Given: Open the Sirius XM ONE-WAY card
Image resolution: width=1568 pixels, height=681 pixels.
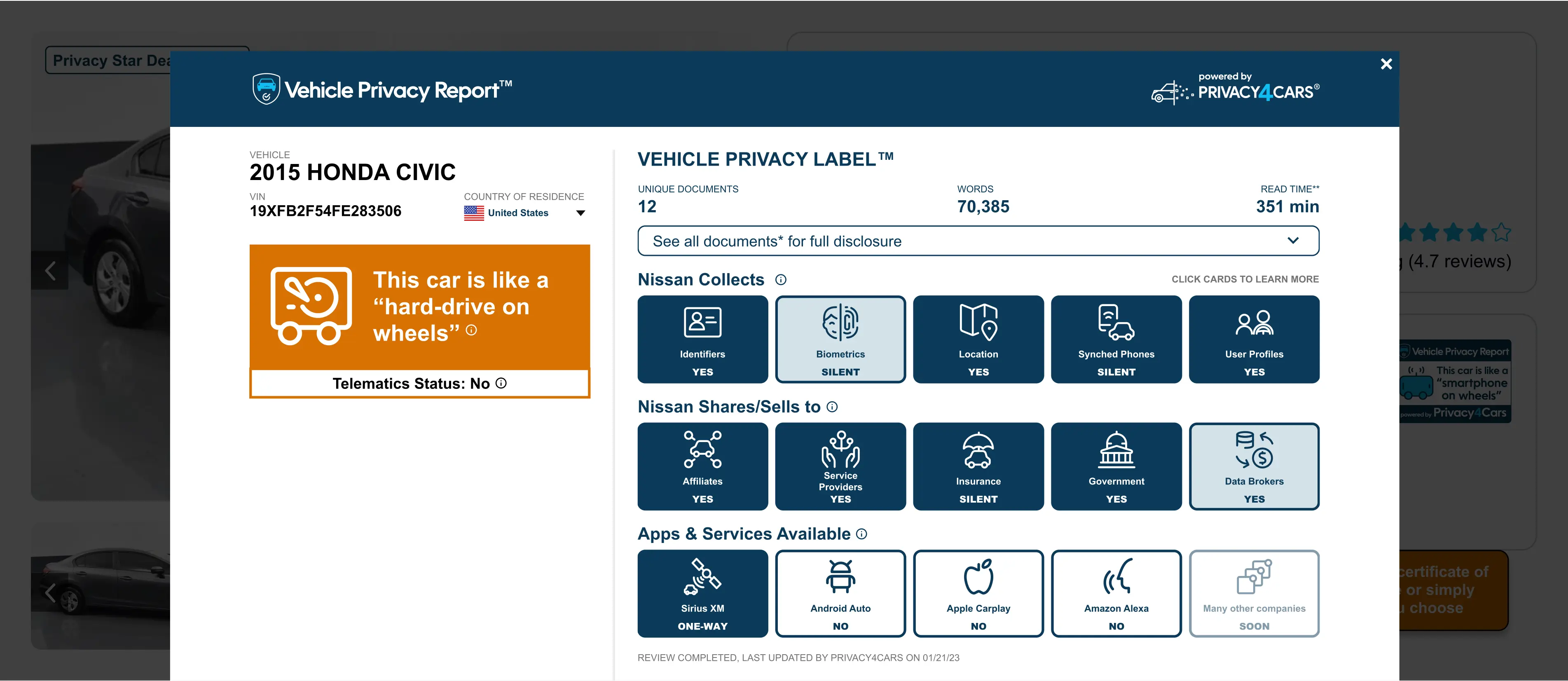Looking at the screenshot, I should tap(702, 593).
